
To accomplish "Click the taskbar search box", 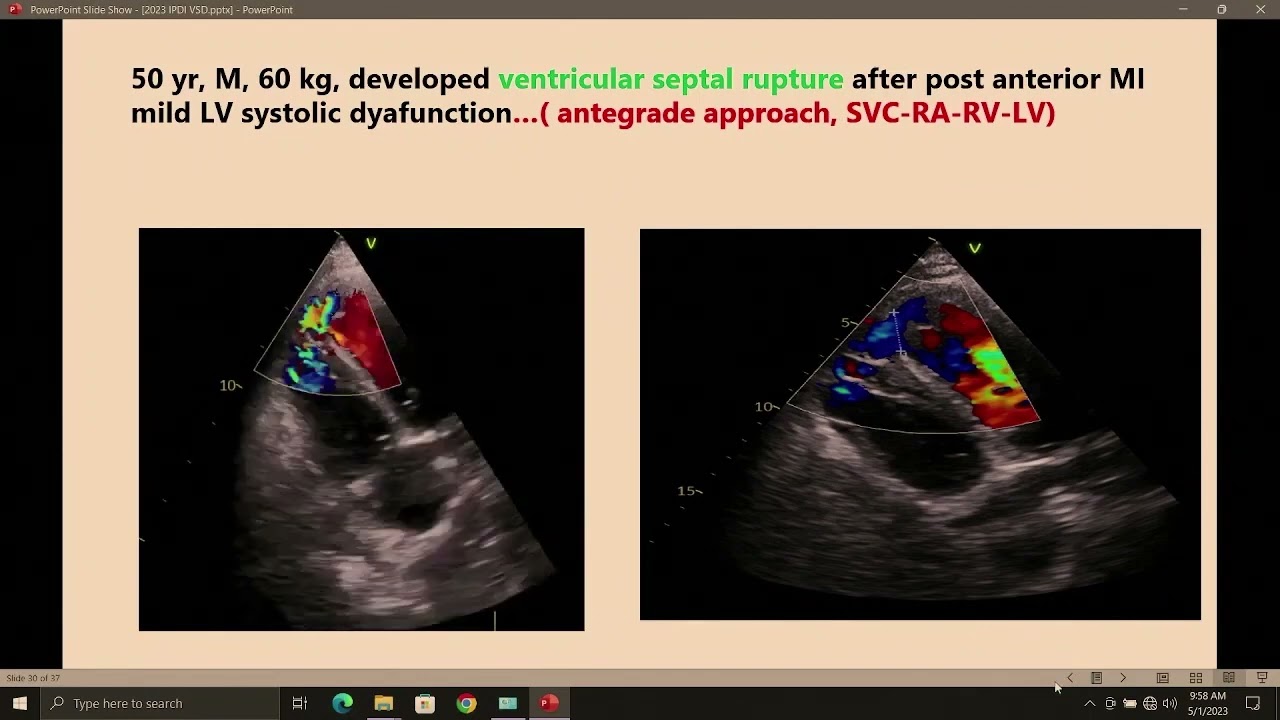I will [x=160, y=703].
